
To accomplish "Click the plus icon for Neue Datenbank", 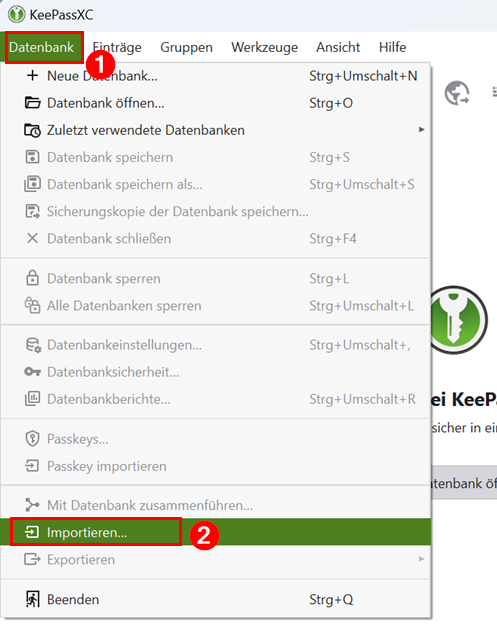I will pyautogui.click(x=32, y=76).
